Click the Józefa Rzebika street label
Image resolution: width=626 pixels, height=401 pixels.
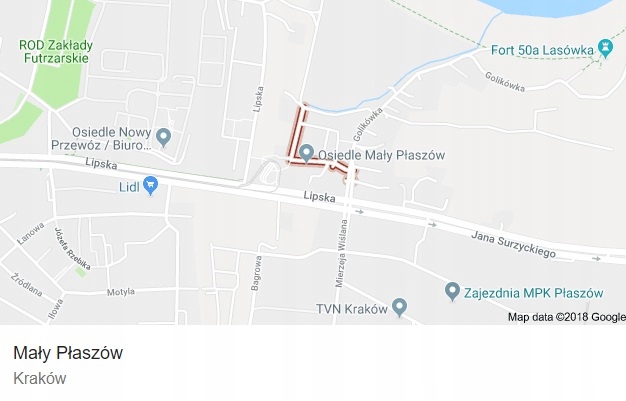(73, 248)
